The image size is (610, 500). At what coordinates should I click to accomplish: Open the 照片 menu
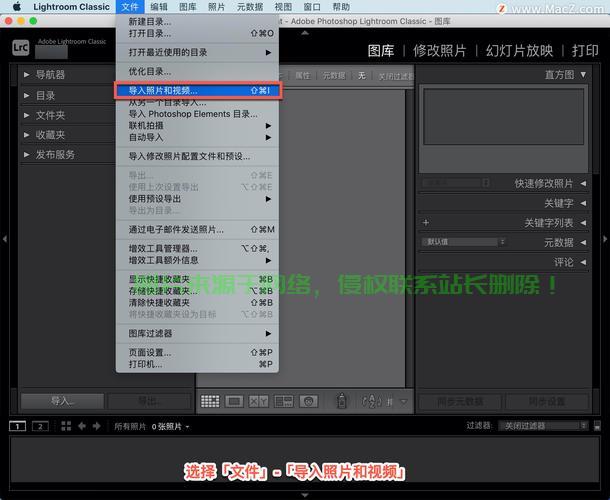(x=216, y=7)
